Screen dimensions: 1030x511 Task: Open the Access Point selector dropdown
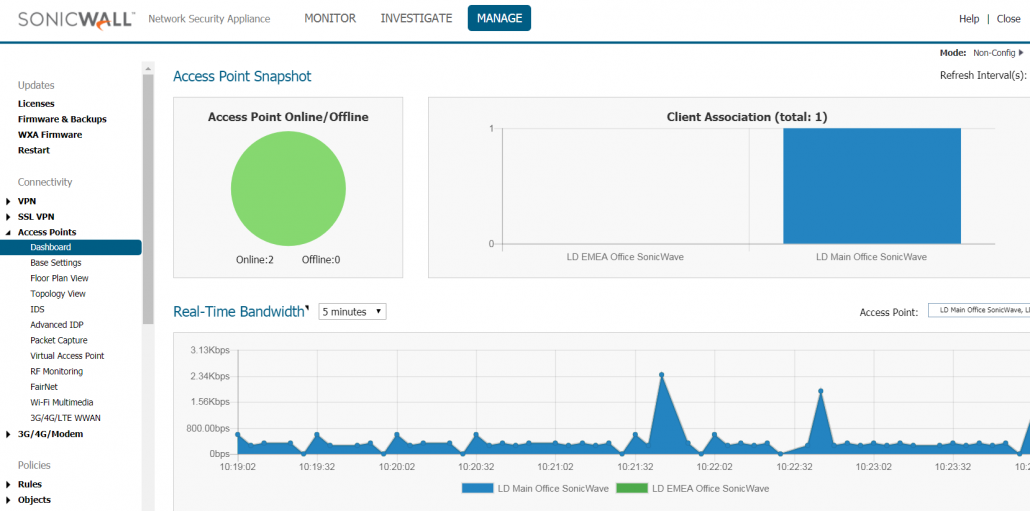point(978,310)
